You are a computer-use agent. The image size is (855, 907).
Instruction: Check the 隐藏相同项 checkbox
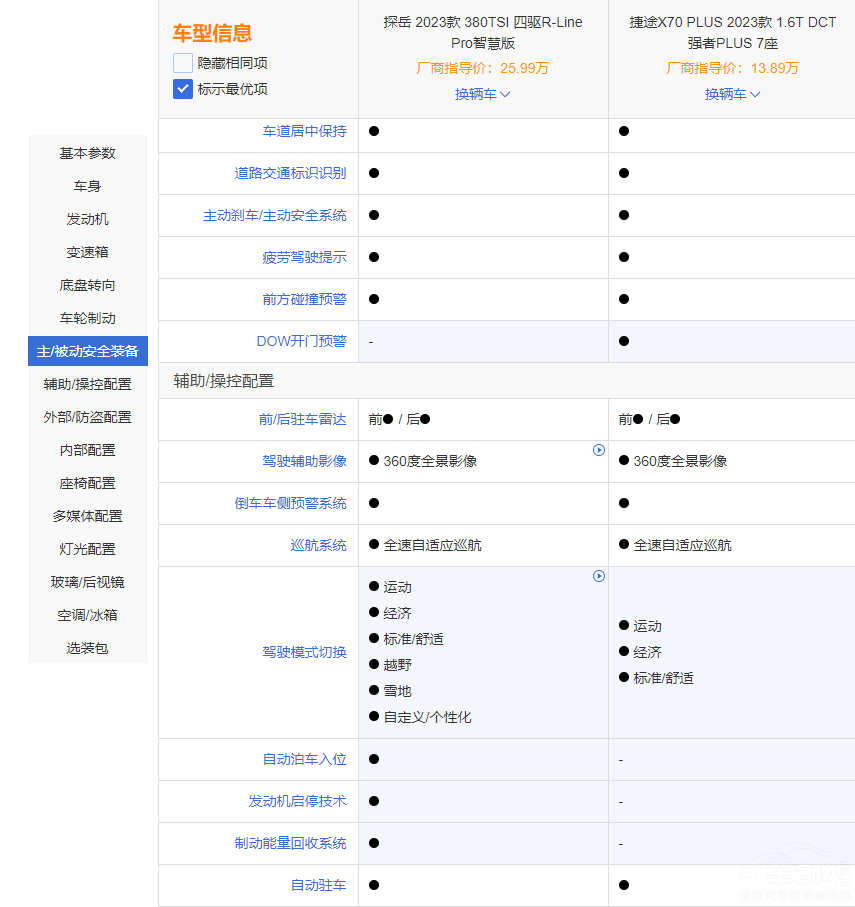coord(183,63)
